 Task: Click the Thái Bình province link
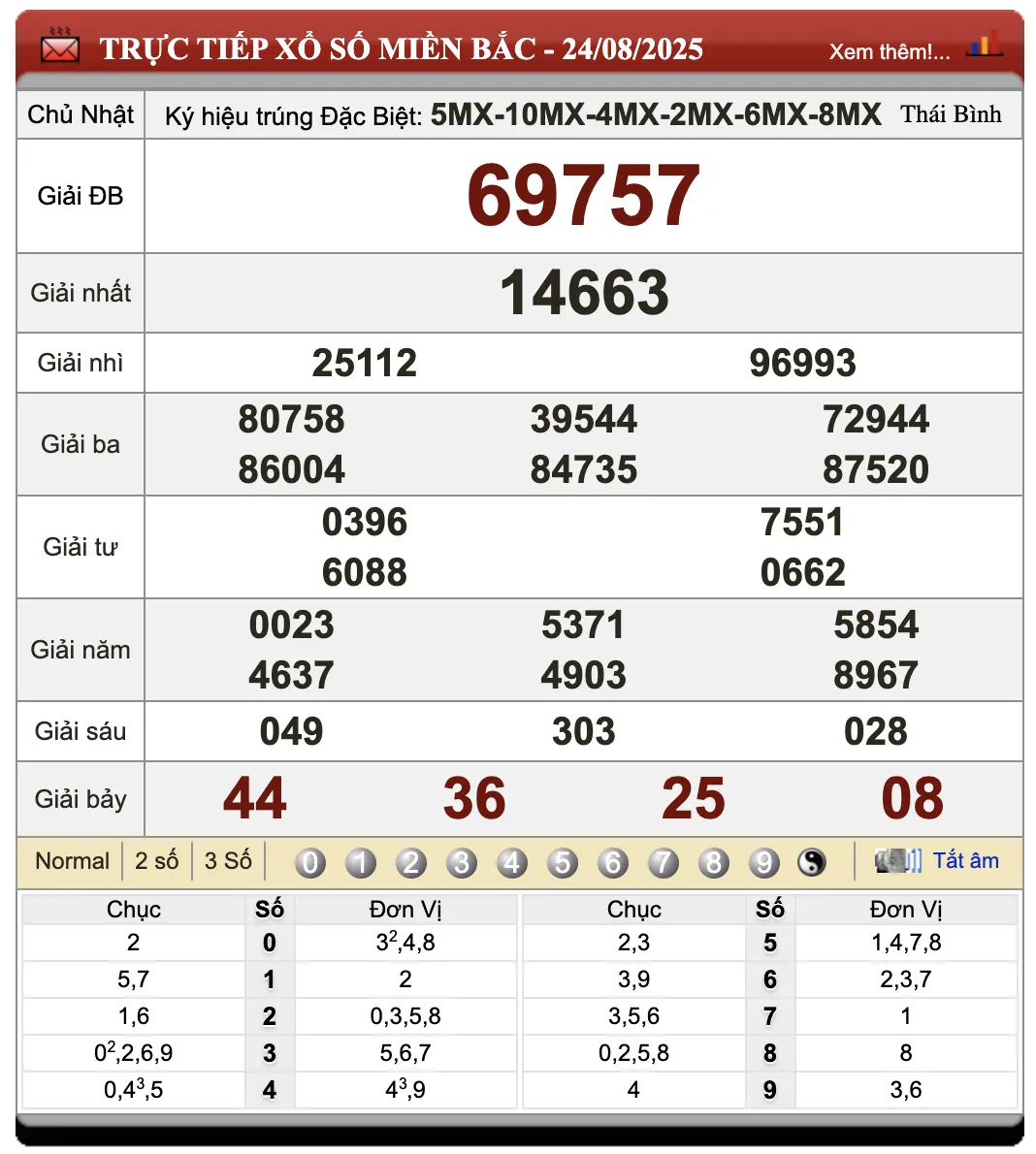pyautogui.click(x=951, y=114)
